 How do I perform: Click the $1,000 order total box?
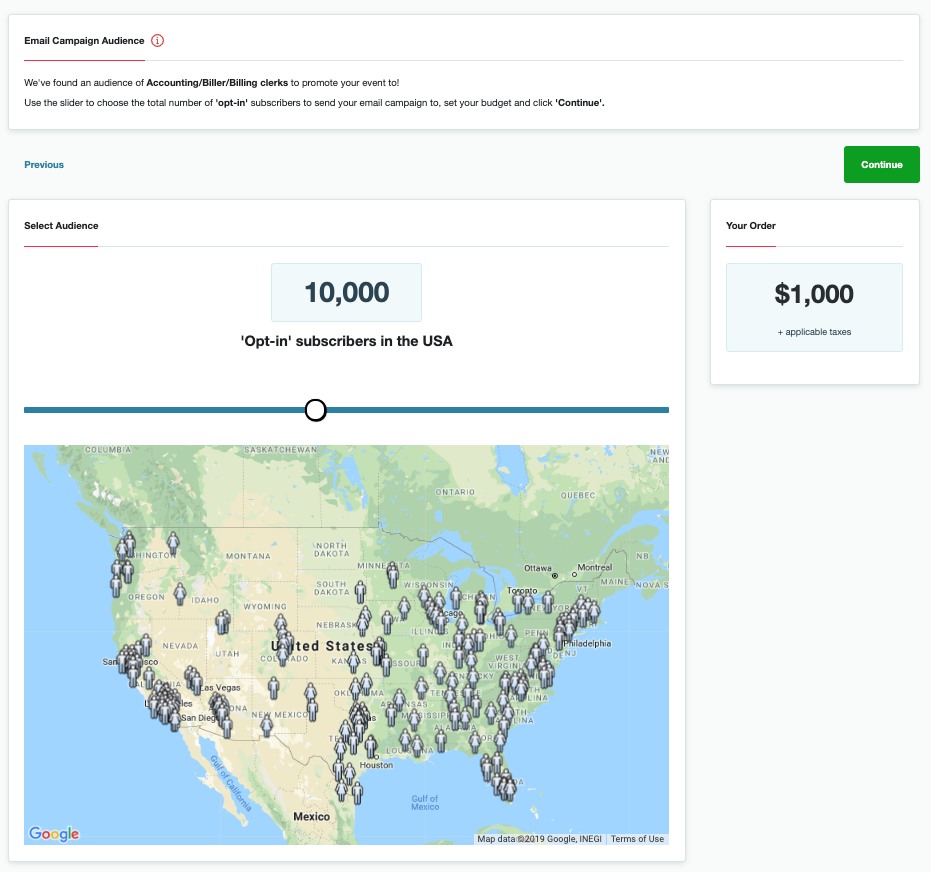click(814, 307)
